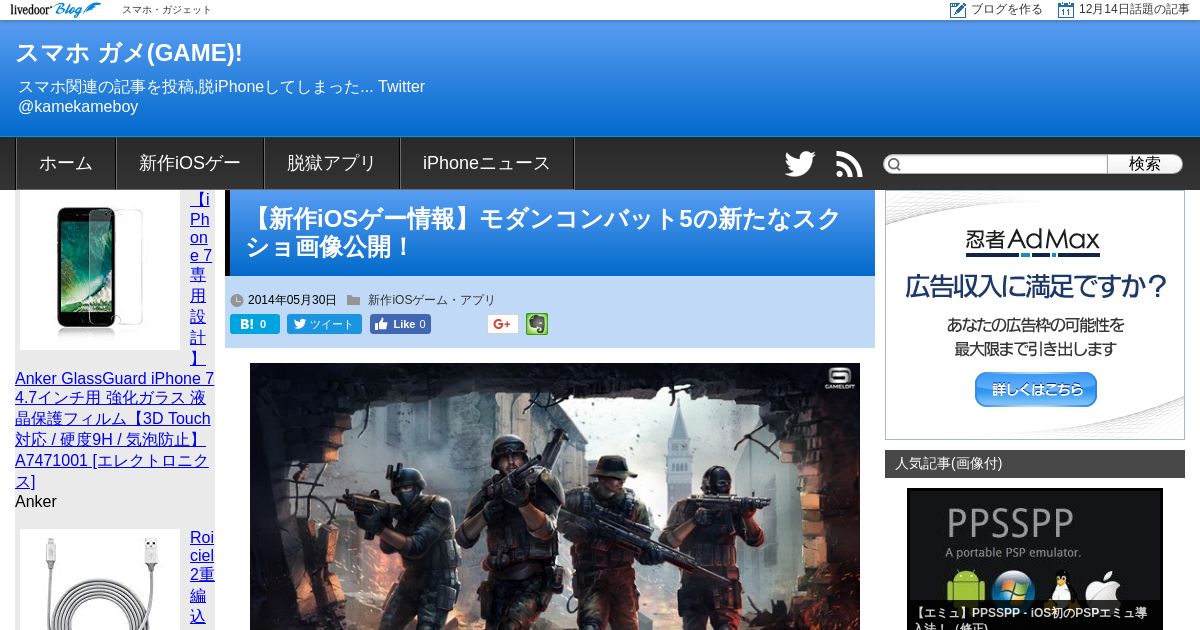The height and width of the screenshot is (630, 1200).
Task: Click the clock icon beside 2014年05月30日
Action: point(237,300)
